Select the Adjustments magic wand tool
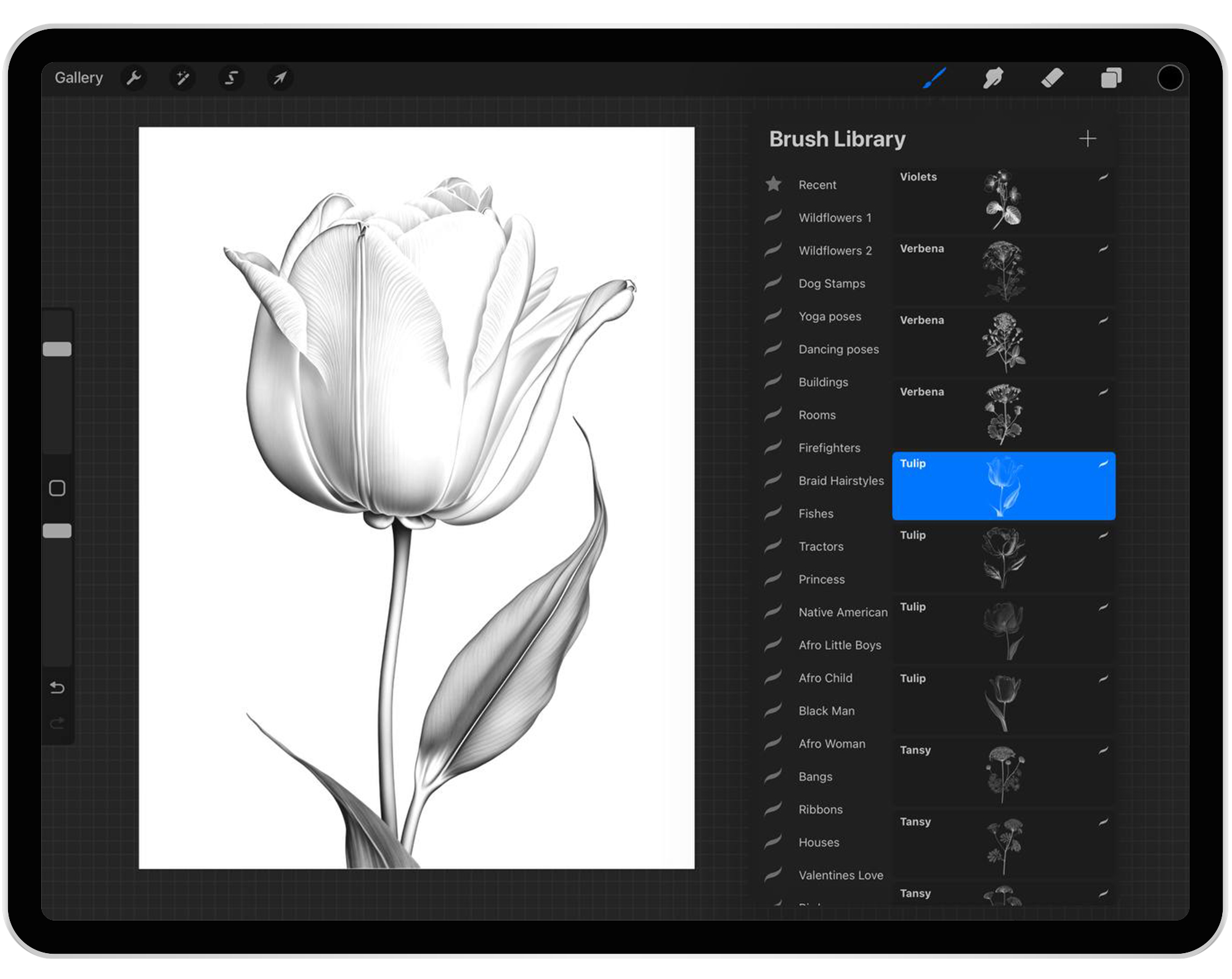 pyautogui.click(x=182, y=78)
